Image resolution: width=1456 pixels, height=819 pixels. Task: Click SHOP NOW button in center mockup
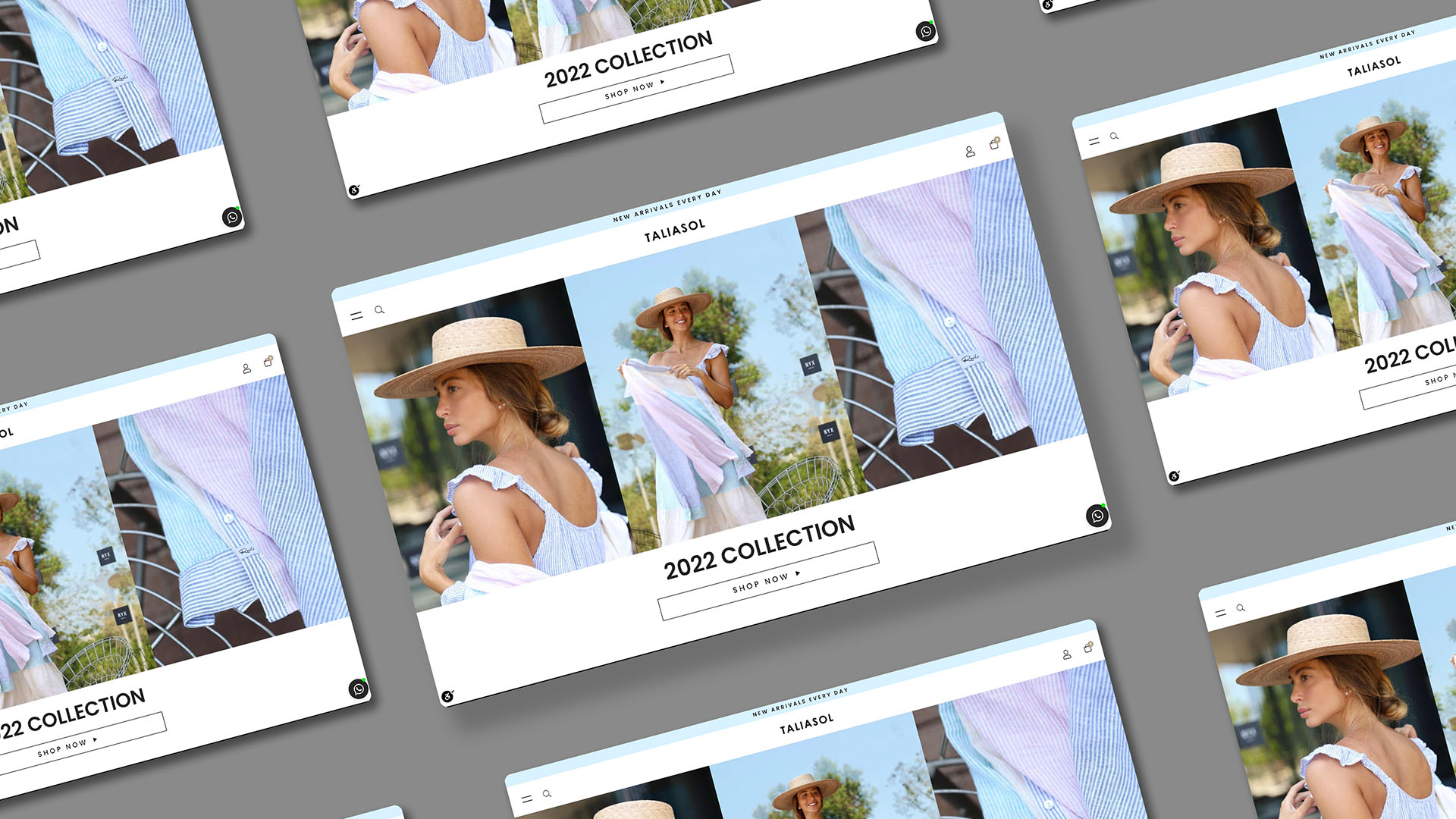click(768, 581)
